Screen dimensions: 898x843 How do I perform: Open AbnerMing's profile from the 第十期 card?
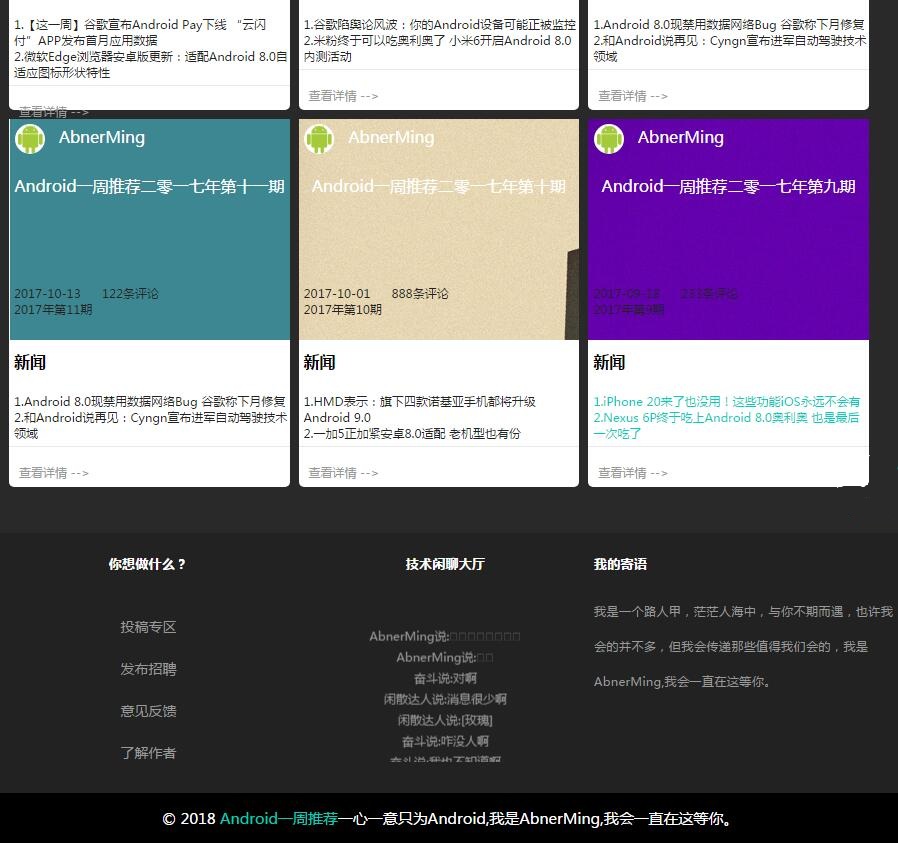click(391, 137)
